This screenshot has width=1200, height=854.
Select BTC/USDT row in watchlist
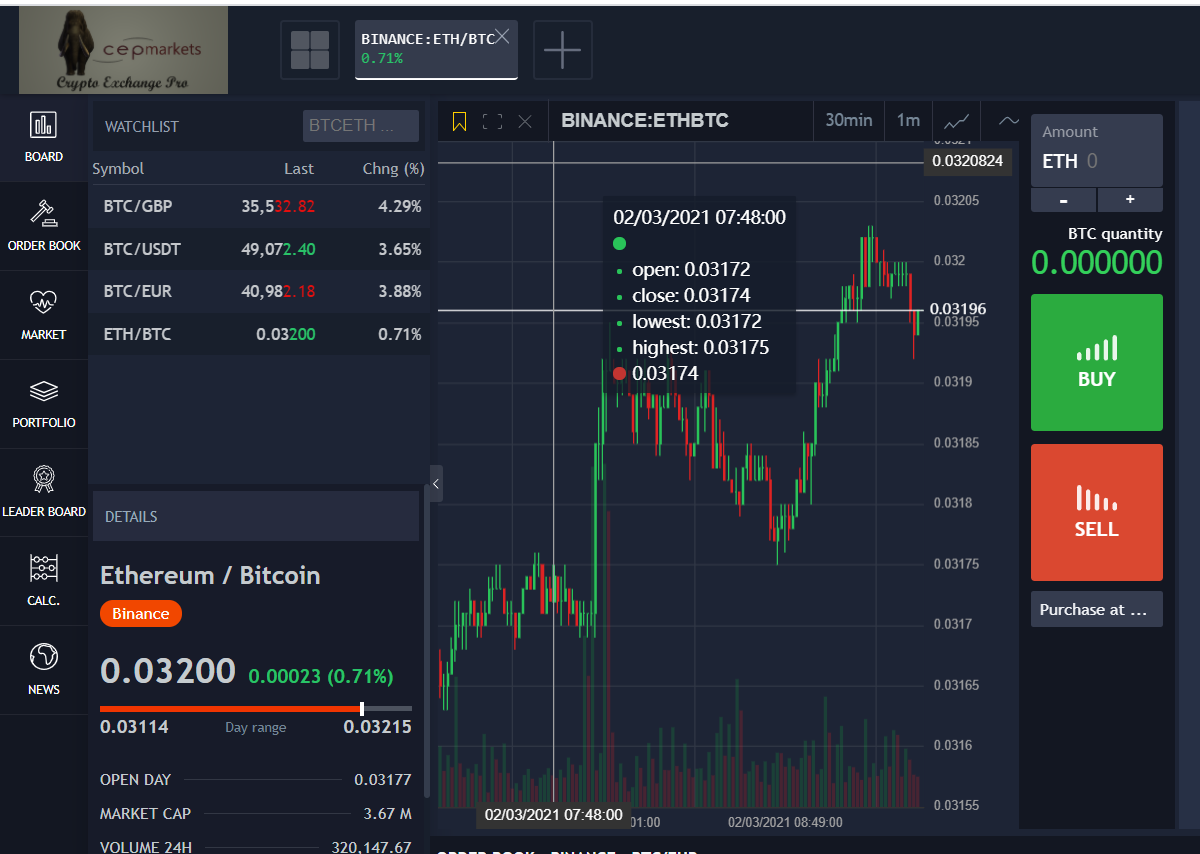[260, 249]
